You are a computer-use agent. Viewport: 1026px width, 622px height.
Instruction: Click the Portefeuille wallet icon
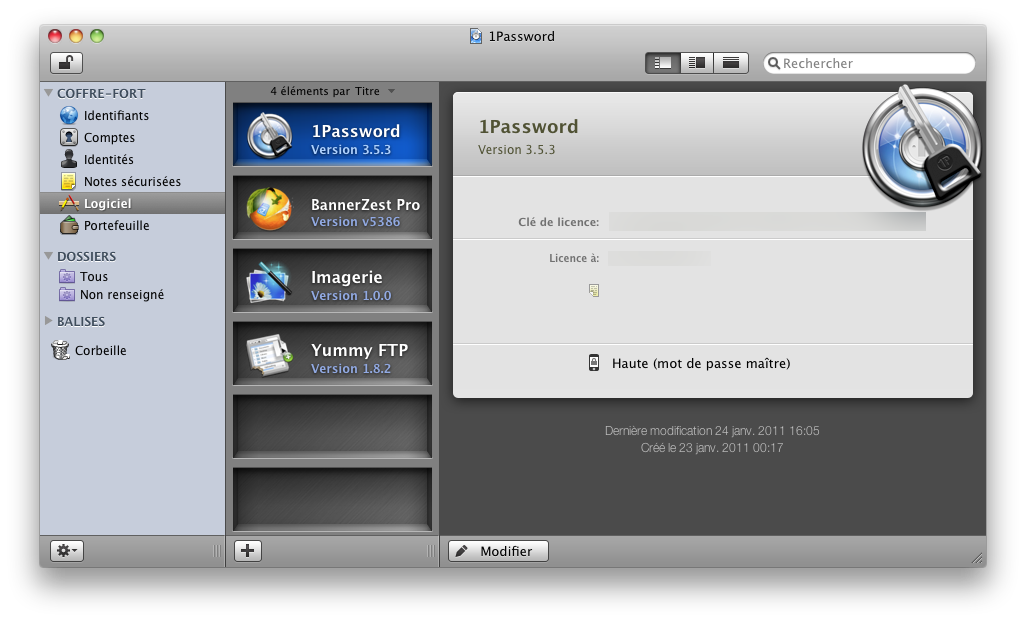[x=69, y=226]
